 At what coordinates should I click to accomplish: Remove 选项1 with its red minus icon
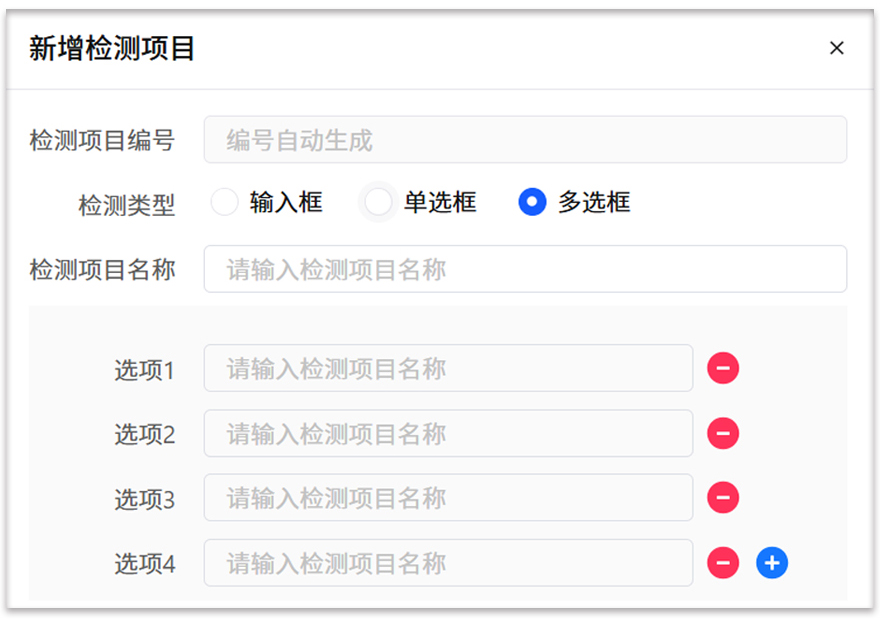[723, 369]
